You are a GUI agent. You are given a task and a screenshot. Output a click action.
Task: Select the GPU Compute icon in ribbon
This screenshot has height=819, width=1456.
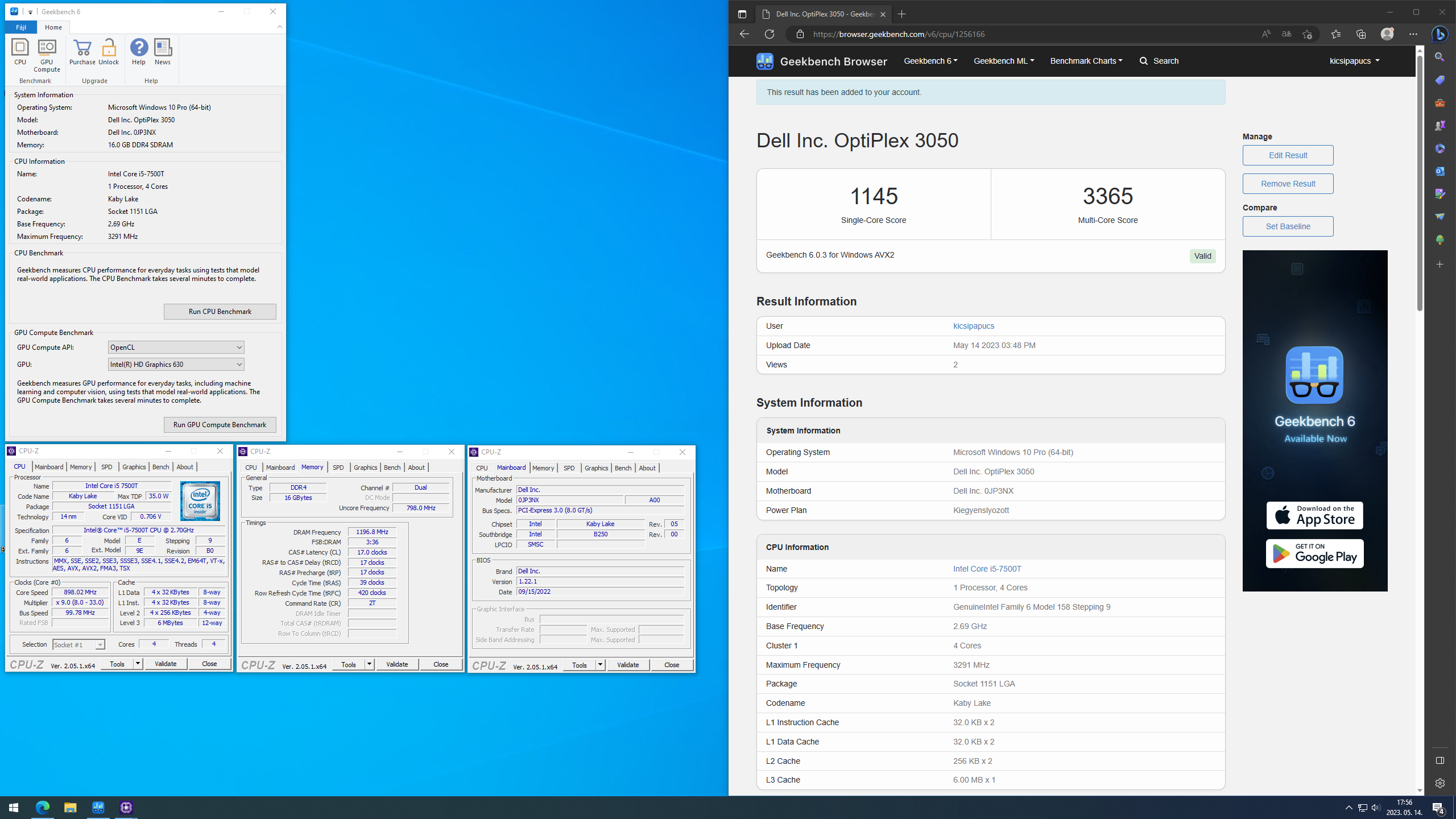pyautogui.click(x=47, y=56)
